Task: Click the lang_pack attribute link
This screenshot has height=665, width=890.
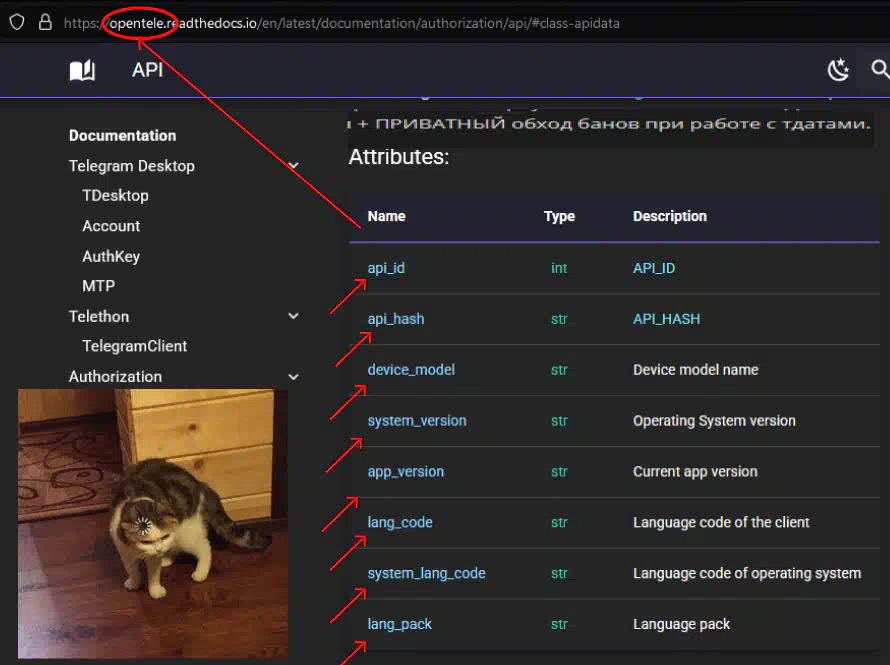Action: (400, 624)
